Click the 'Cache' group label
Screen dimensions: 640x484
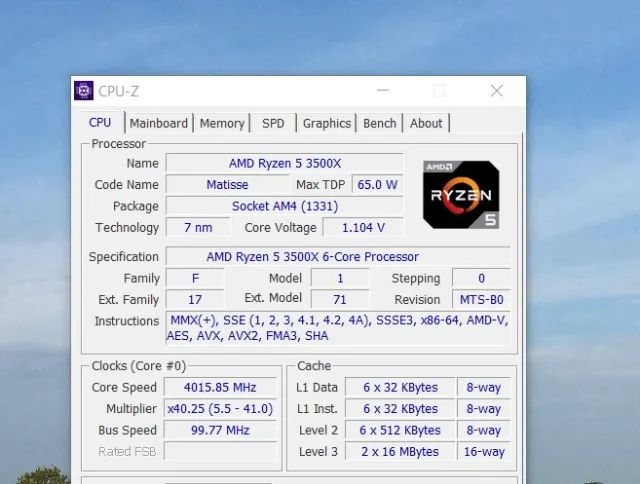(x=314, y=366)
